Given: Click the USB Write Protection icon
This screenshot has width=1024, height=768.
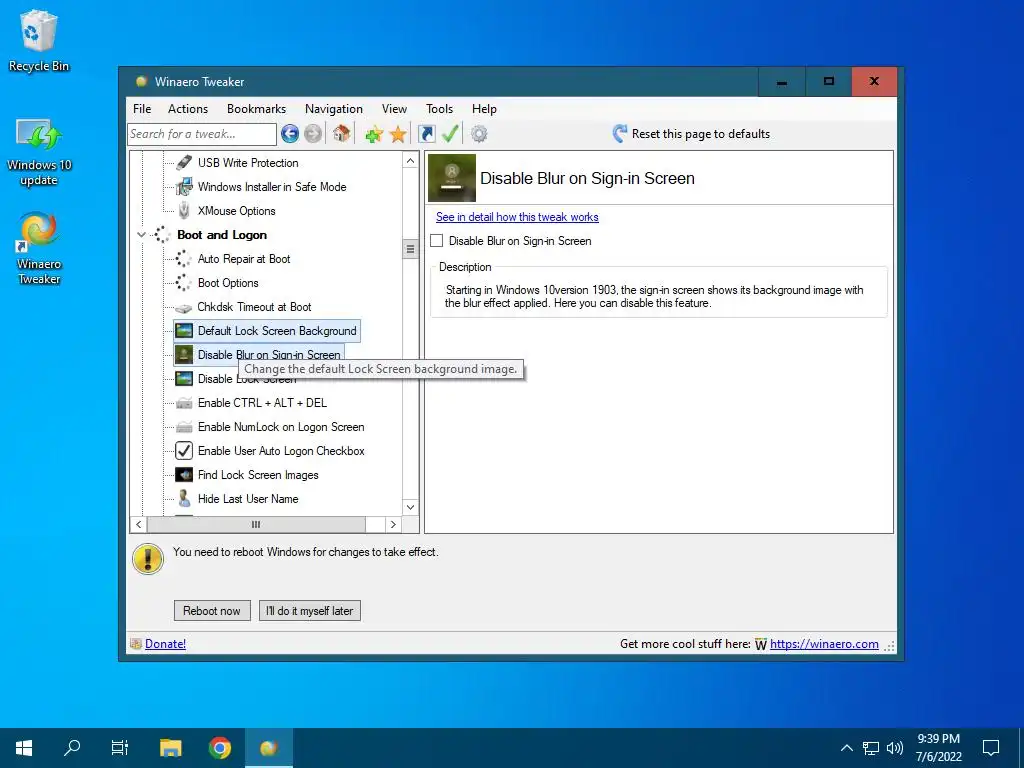Looking at the screenshot, I should pos(184,163).
